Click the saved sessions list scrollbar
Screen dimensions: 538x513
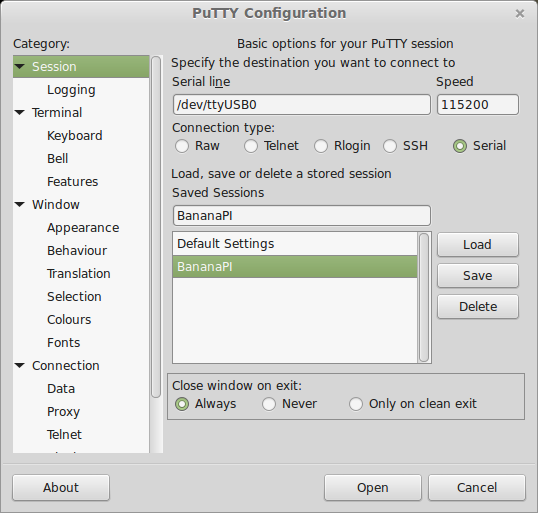(424, 298)
